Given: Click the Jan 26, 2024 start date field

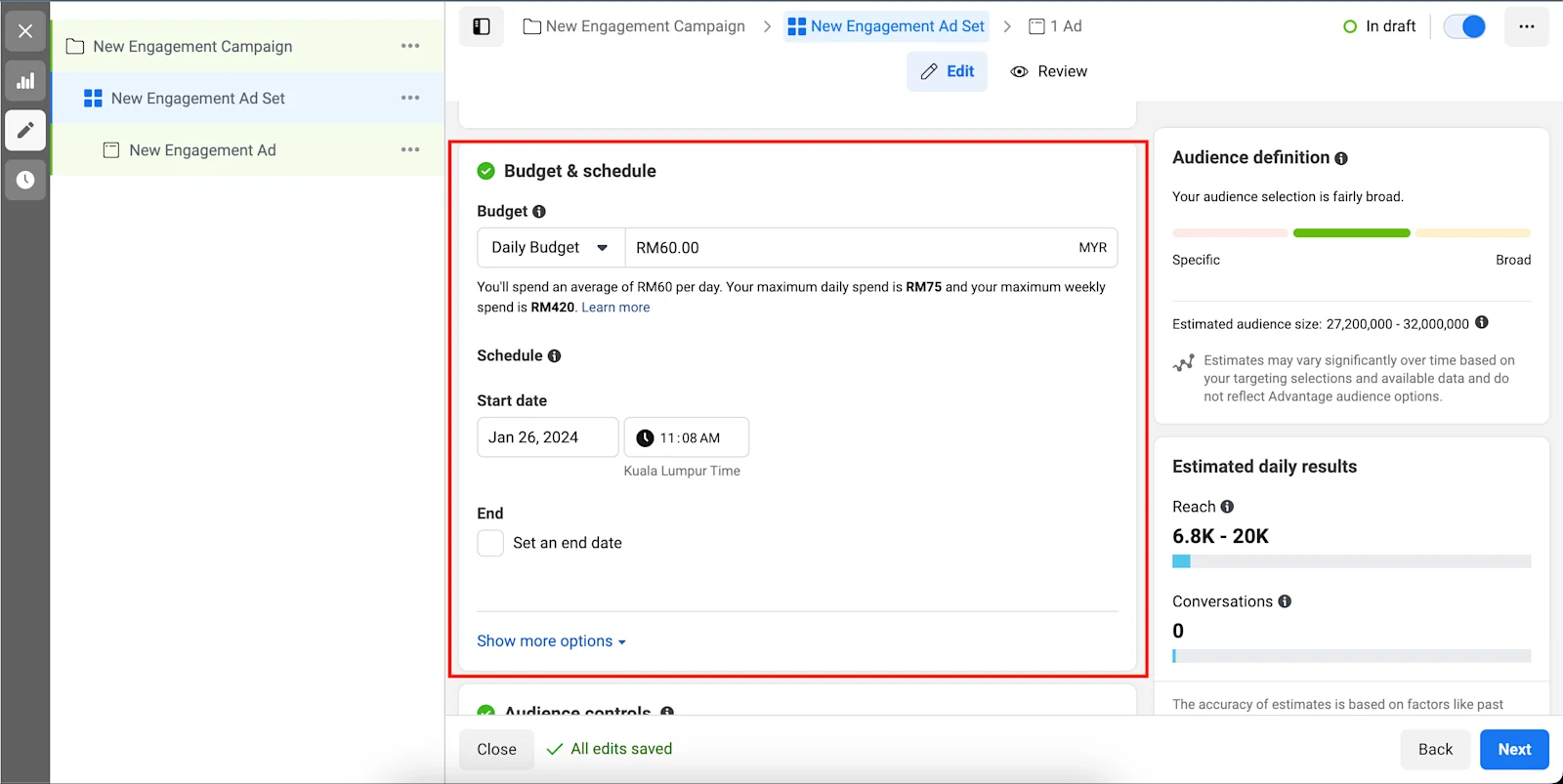Looking at the screenshot, I should tap(548, 437).
